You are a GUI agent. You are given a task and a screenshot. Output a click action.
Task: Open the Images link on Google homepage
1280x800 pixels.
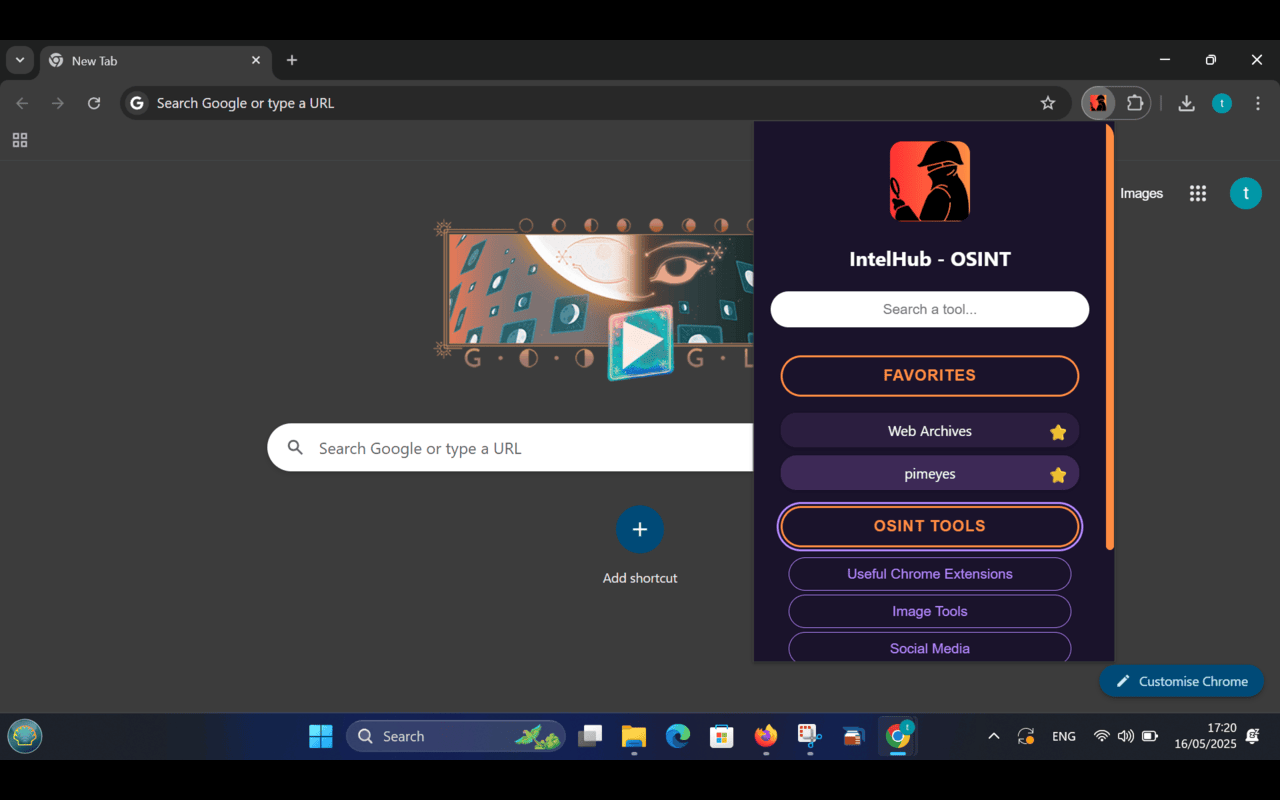click(x=1140, y=193)
